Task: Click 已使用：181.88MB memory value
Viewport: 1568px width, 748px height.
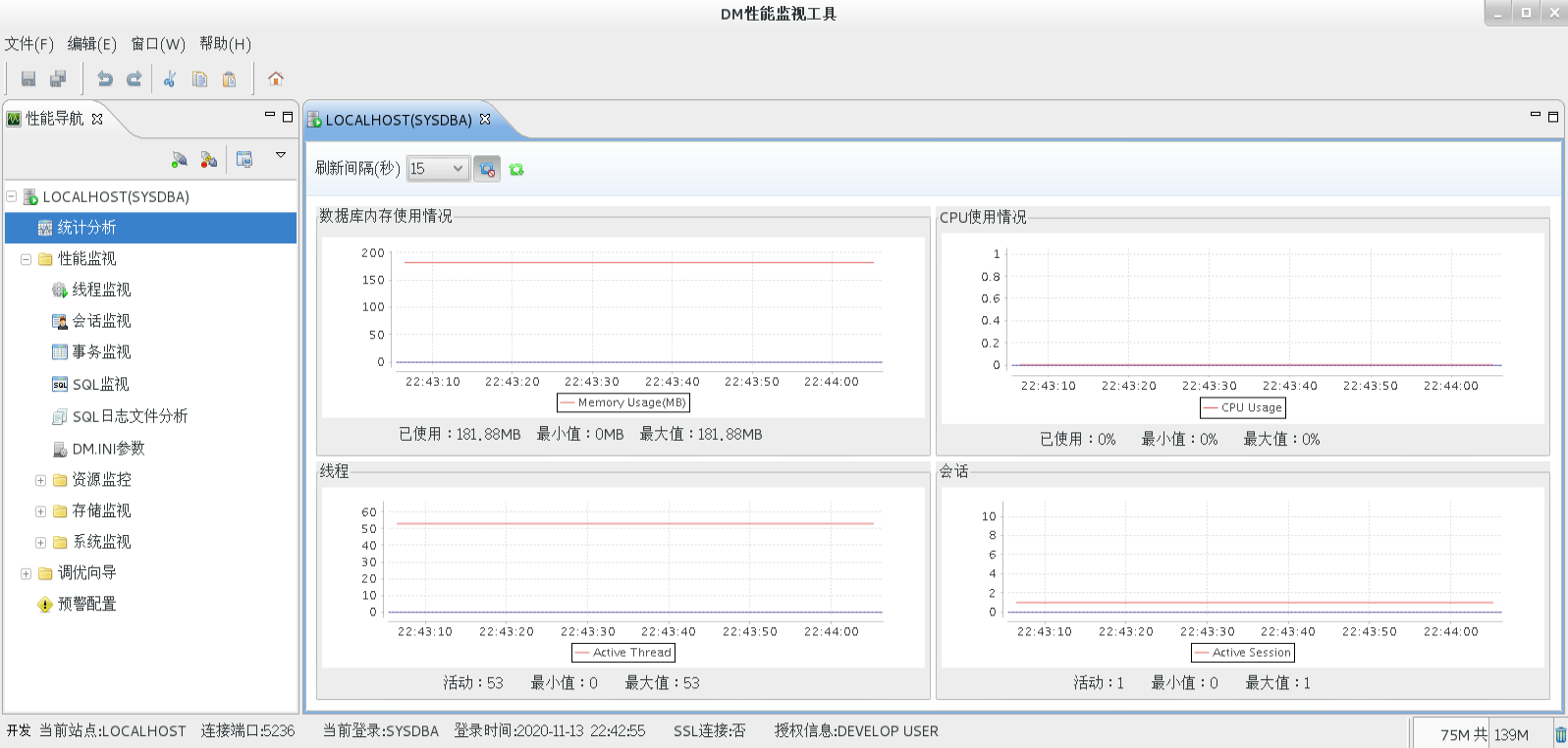Action: coord(460,435)
